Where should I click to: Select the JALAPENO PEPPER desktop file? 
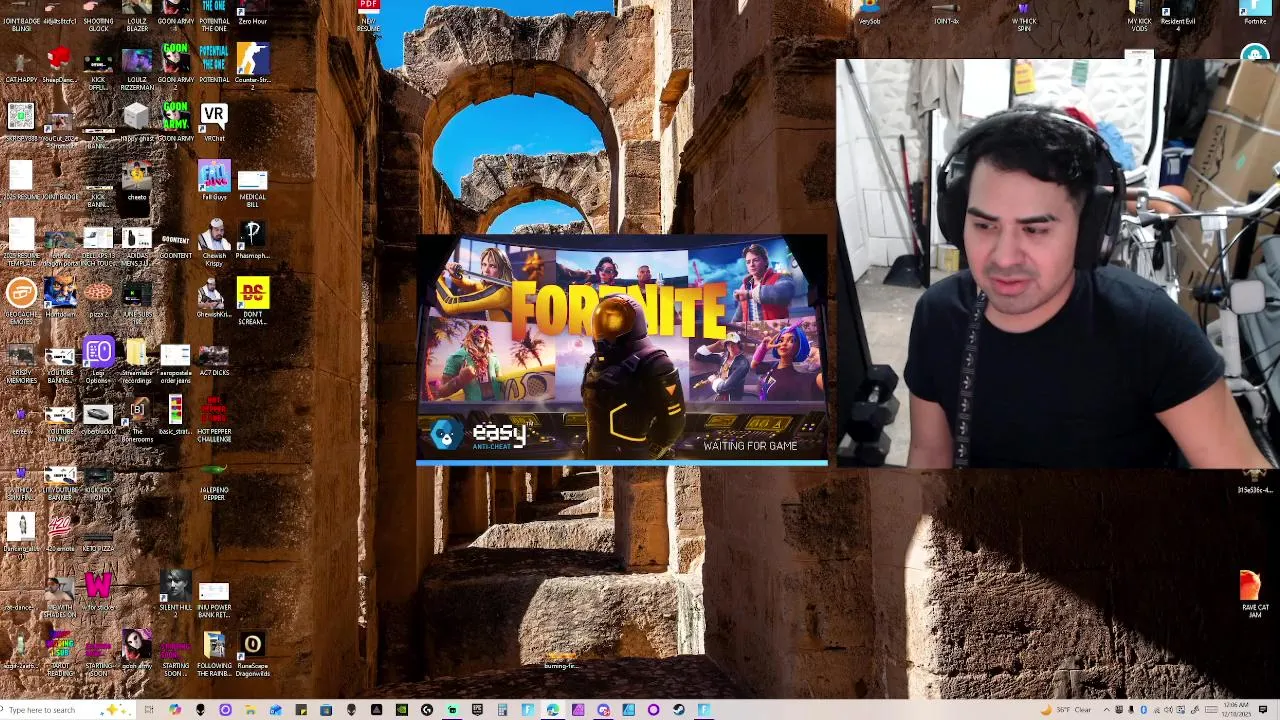tap(214, 481)
